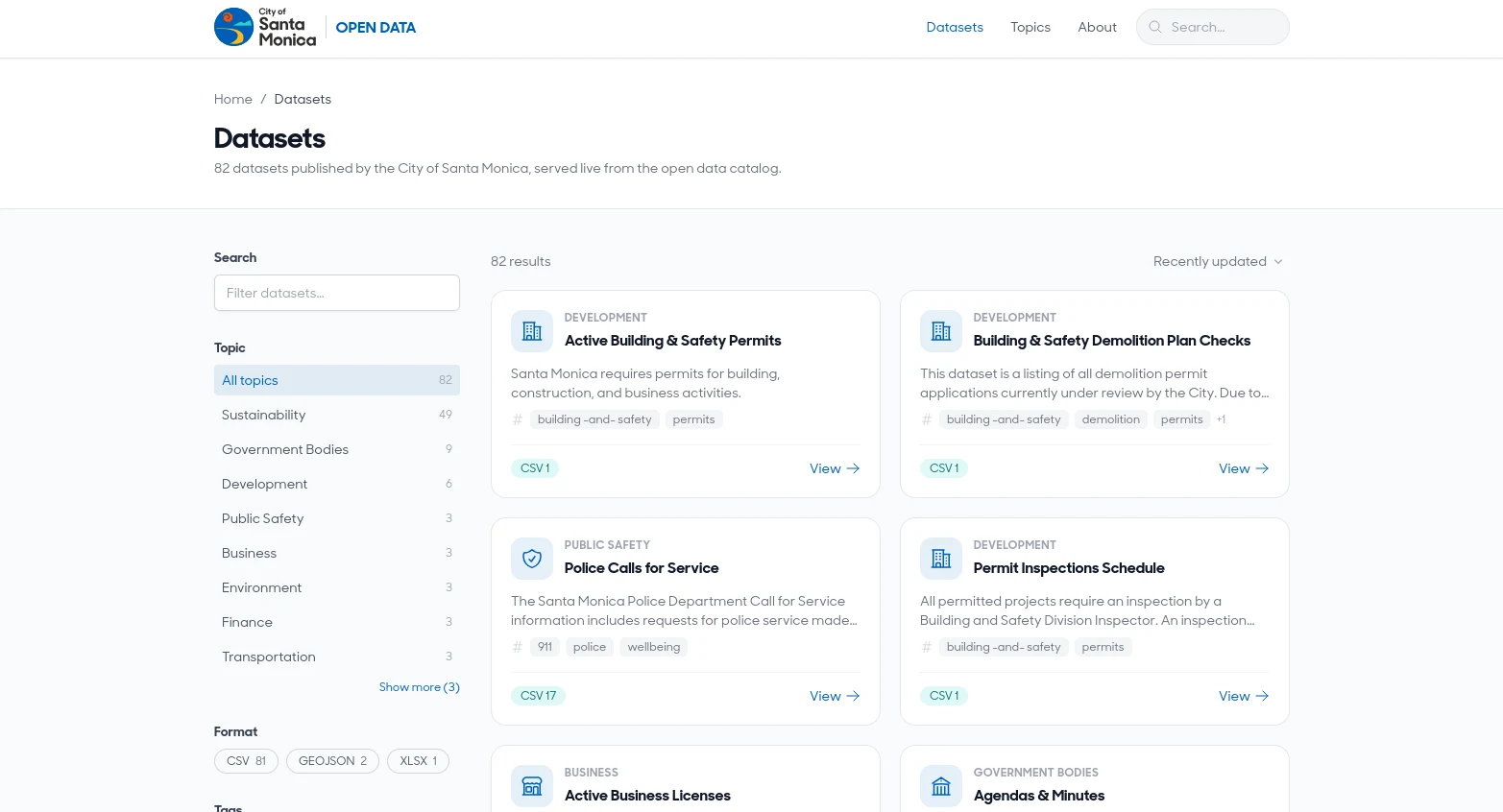Click the Filter datasets input
This screenshot has width=1503, height=812.
[337, 293]
